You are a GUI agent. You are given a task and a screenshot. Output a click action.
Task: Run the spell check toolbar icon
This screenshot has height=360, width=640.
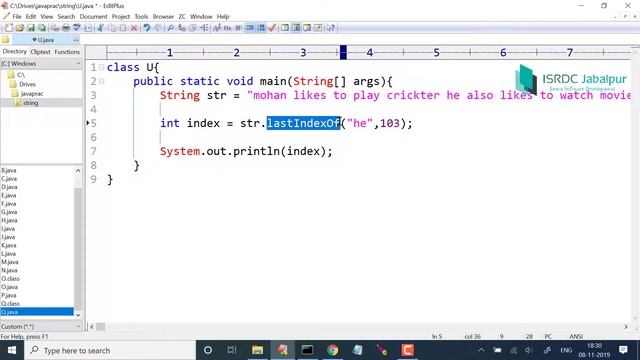pyautogui.click(x=76, y=28)
